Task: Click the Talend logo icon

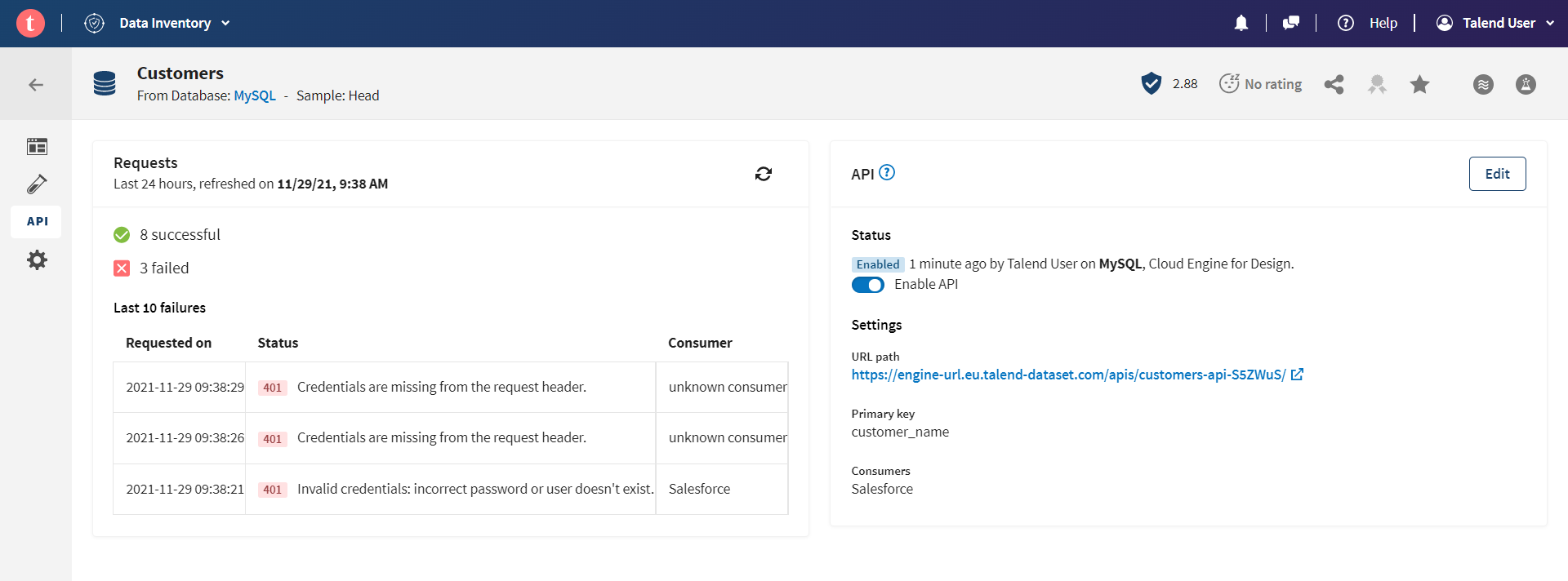Action: click(30, 23)
